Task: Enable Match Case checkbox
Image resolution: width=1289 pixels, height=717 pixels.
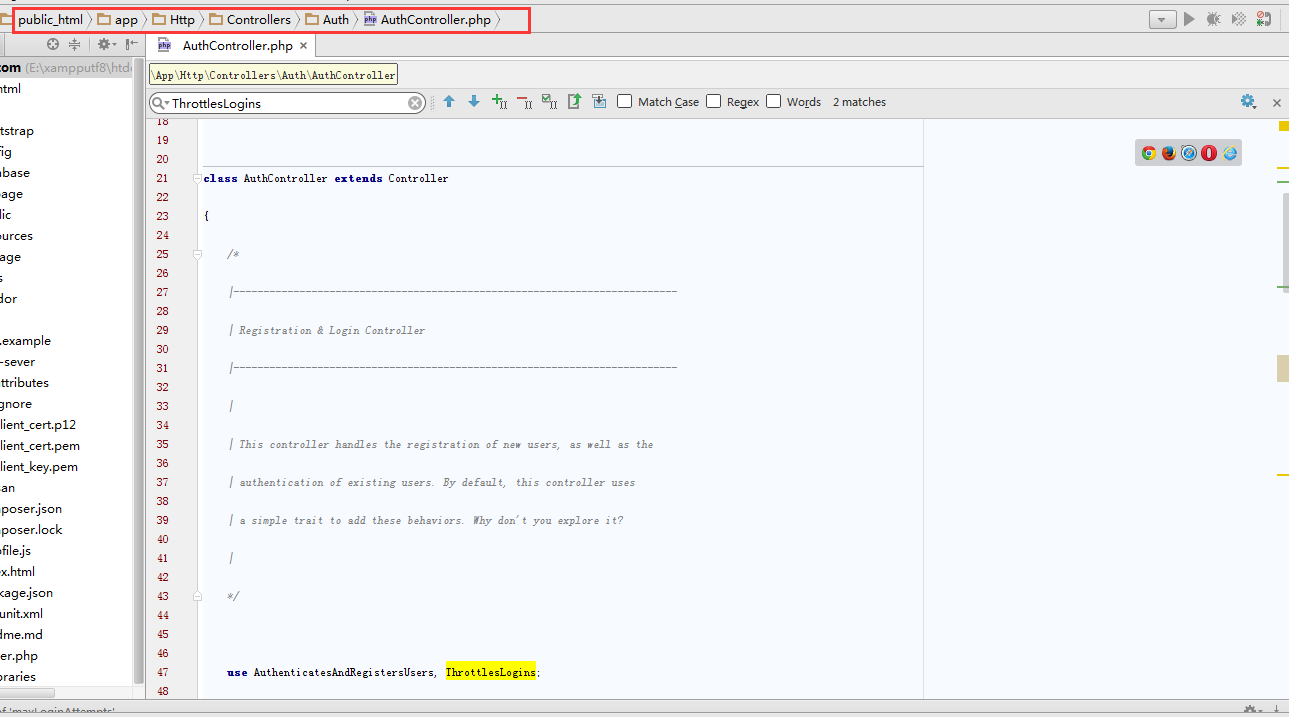Action: pyautogui.click(x=624, y=102)
